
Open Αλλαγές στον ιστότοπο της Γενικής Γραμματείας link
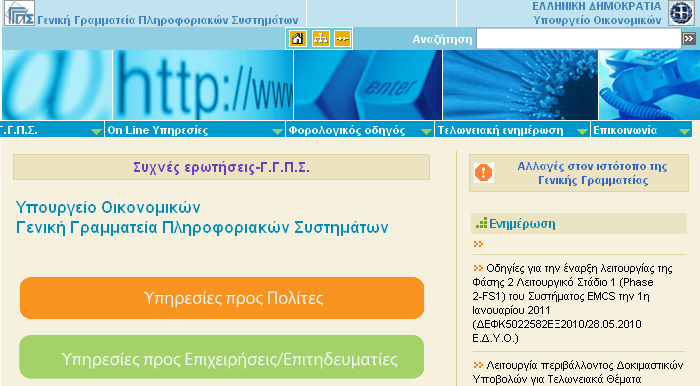pyautogui.click(x=592, y=173)
